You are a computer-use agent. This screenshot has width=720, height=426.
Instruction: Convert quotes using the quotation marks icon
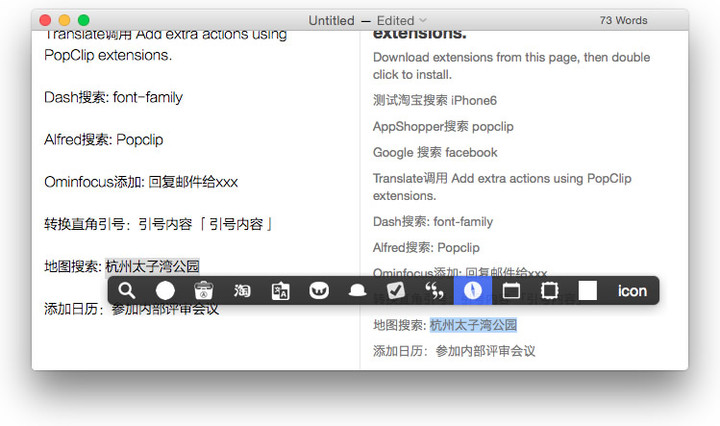[x=434, y=291]
